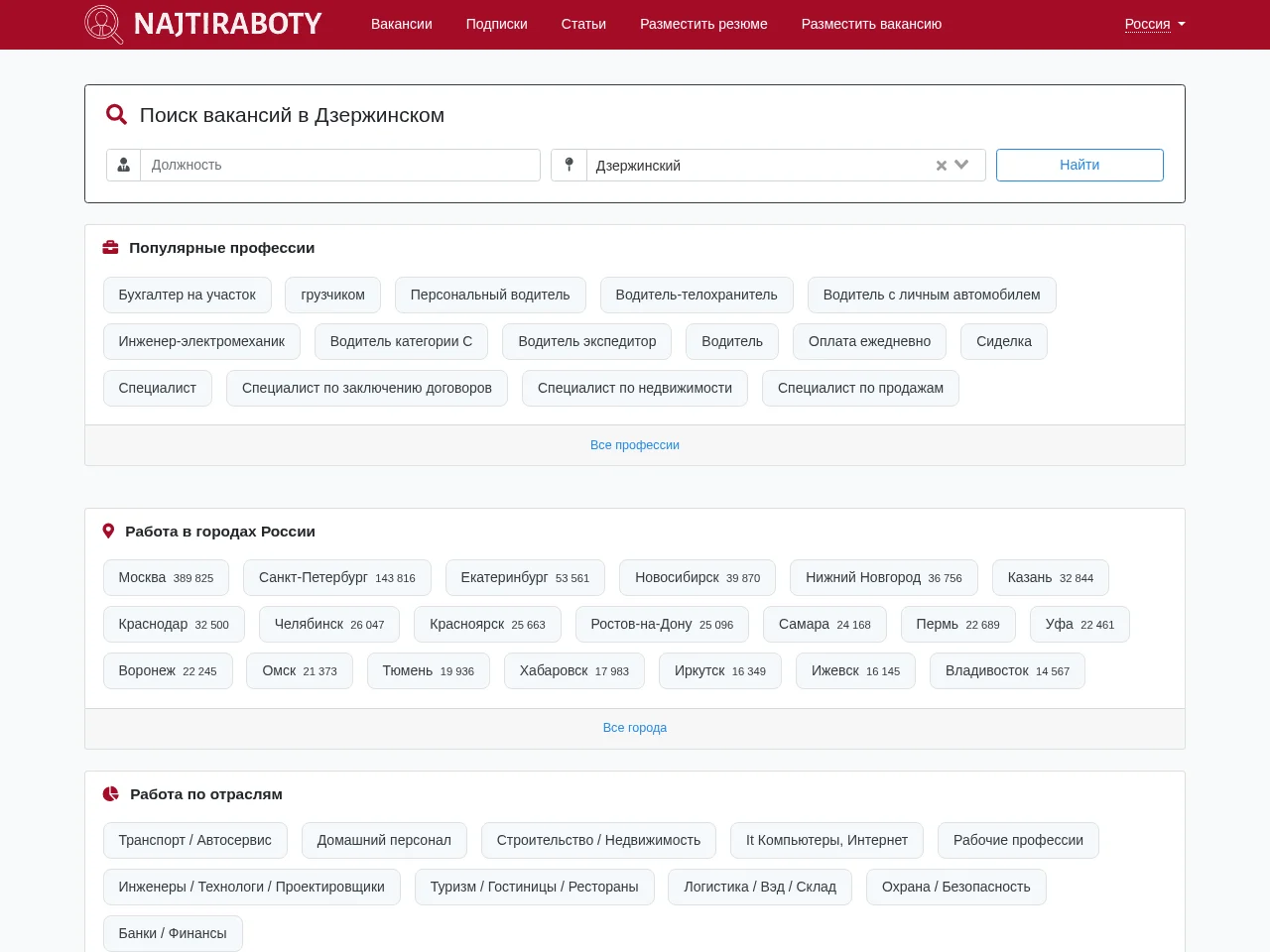Open Нижний Новгород city jobs
1270x952 pixels.
point(884,577)
